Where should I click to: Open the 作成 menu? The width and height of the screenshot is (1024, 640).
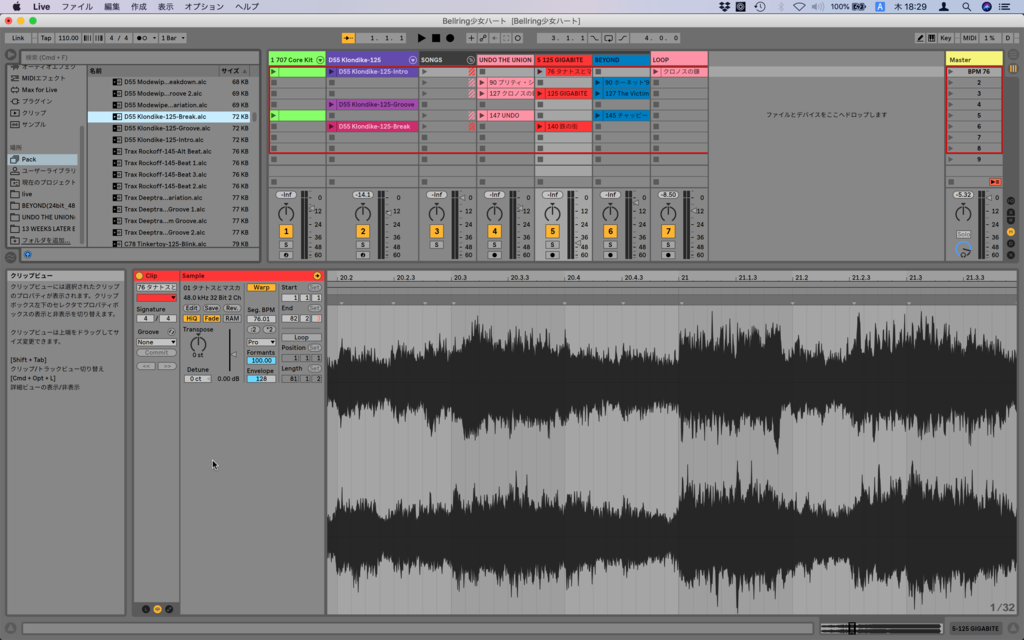click(x=138, y=7)
